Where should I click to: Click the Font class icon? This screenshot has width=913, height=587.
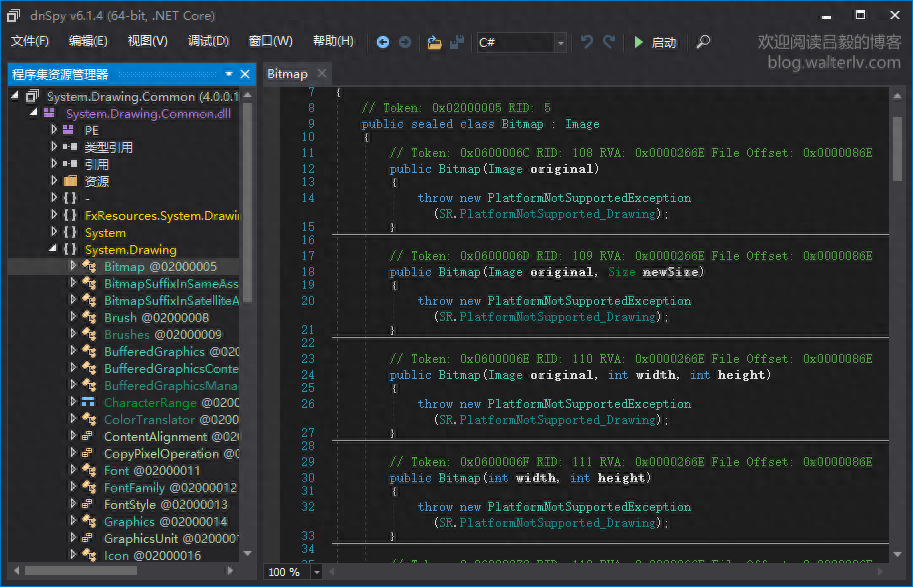[x=89, y=471]
